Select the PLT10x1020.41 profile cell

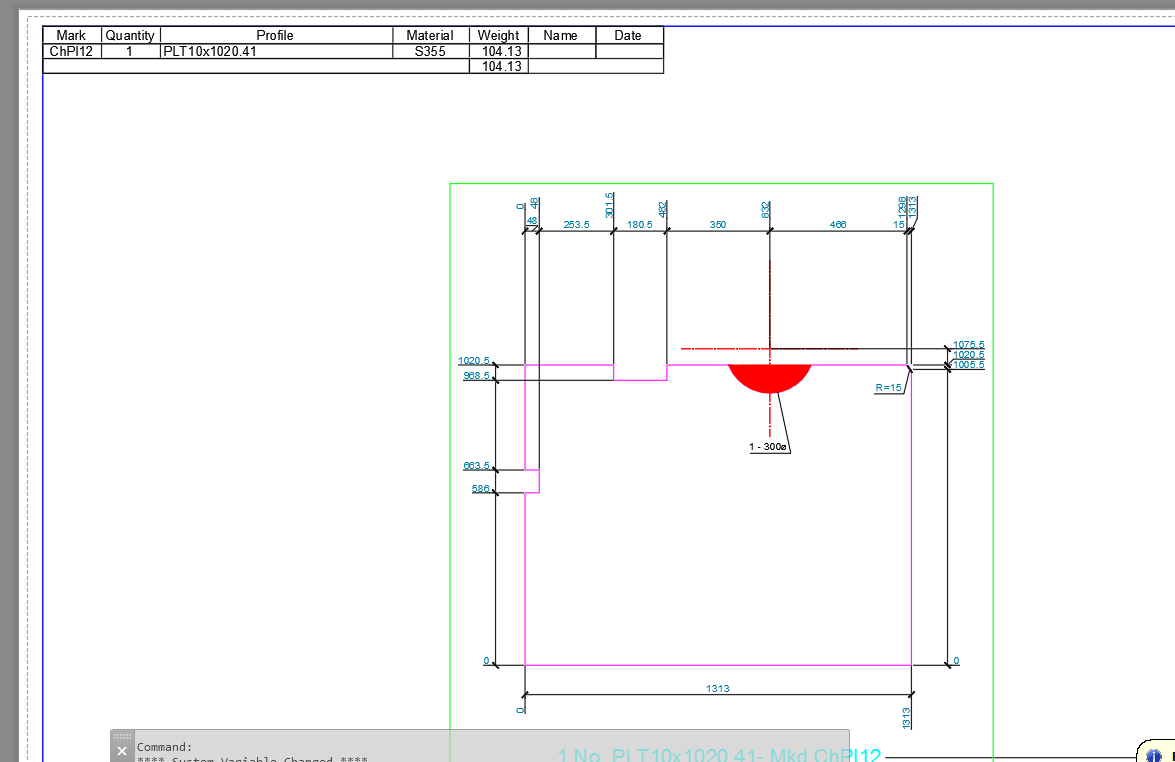point(212,50)
